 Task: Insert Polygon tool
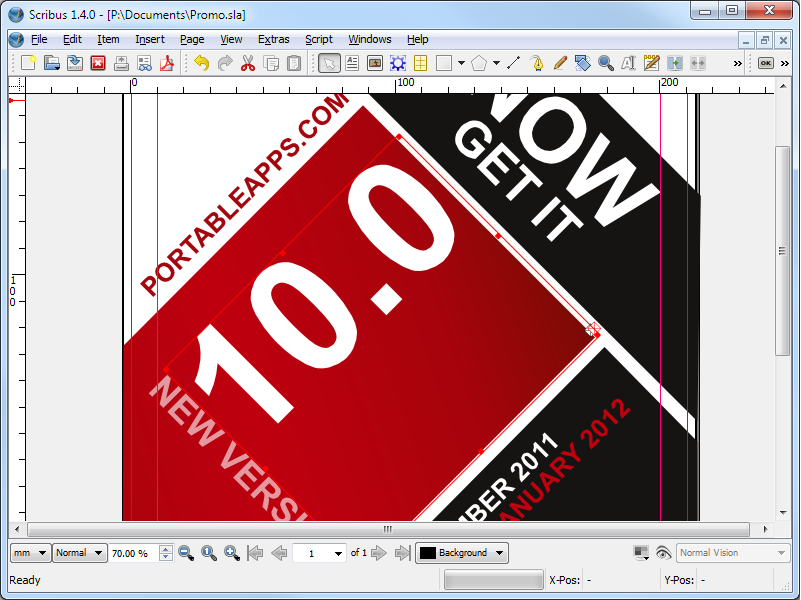pos(479,63)
